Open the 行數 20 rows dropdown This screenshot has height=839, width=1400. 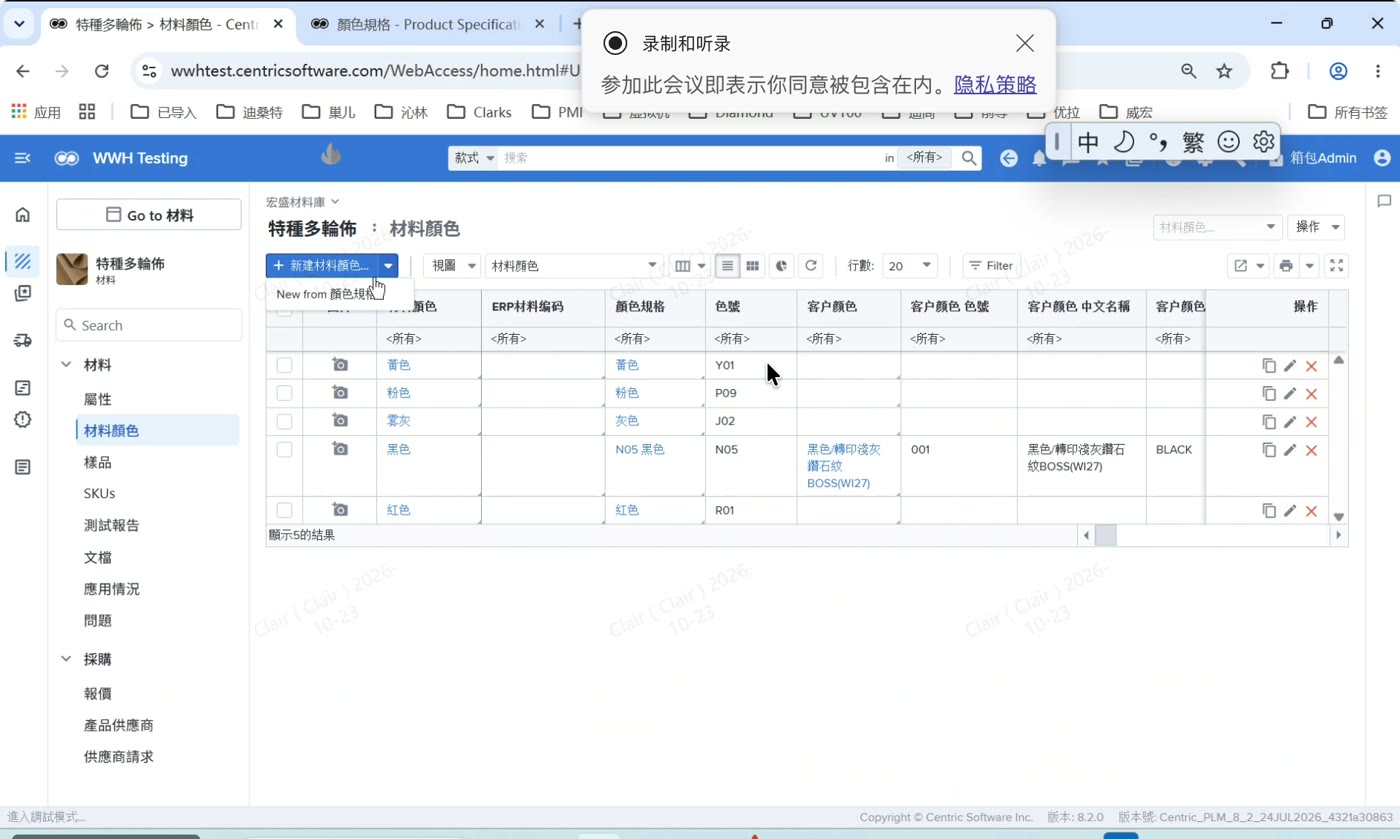[x=910, y=266]
